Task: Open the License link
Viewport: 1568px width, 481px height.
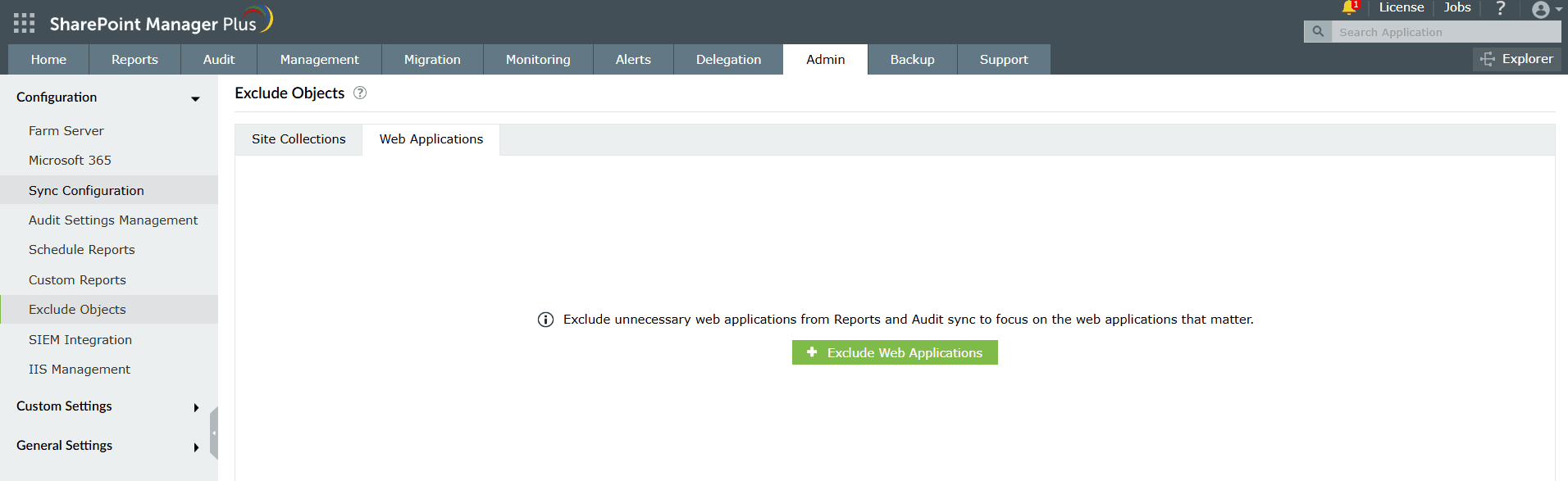Action: pyautogui.click(x=1401, y=7)
